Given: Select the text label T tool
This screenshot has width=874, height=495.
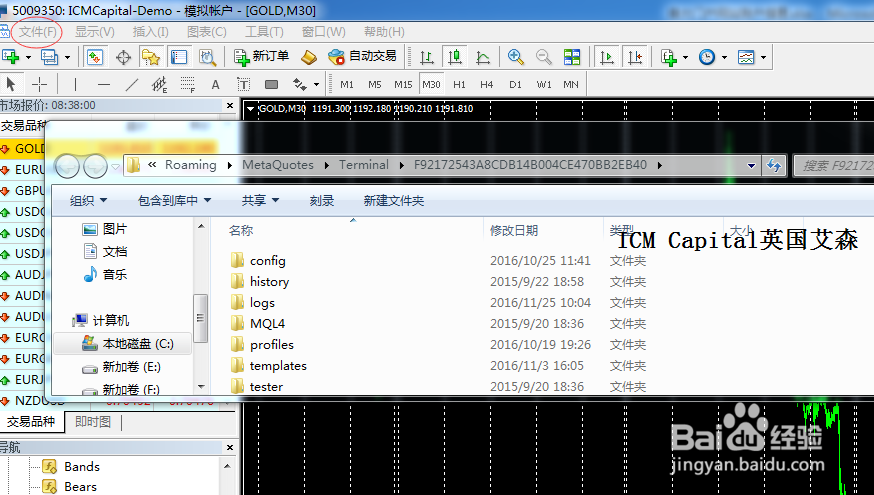Looking at the screenshot, I should (x=243, y=85).
